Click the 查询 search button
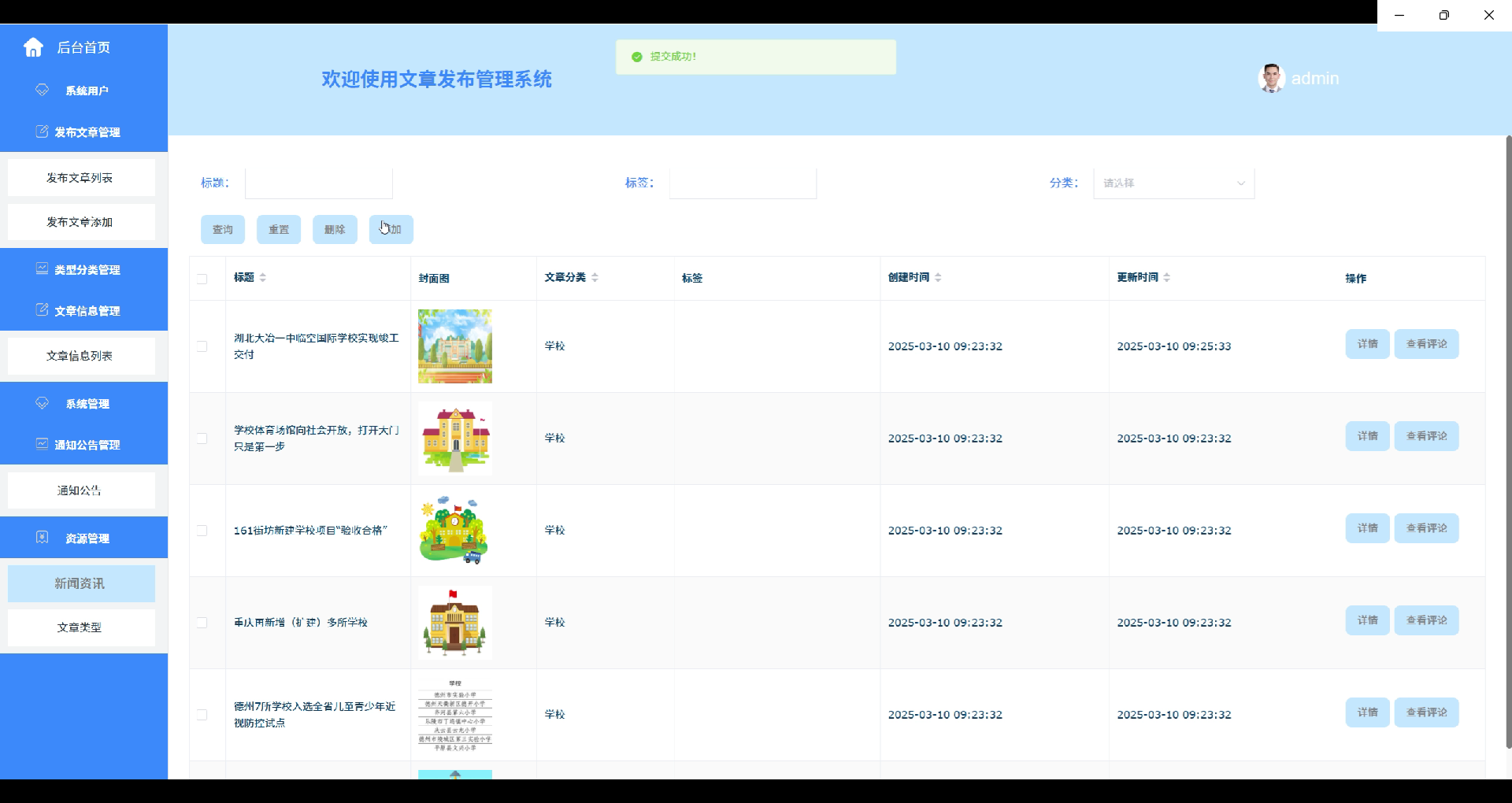The height and width of the screenshot is (803, 1512). [223, 229]
